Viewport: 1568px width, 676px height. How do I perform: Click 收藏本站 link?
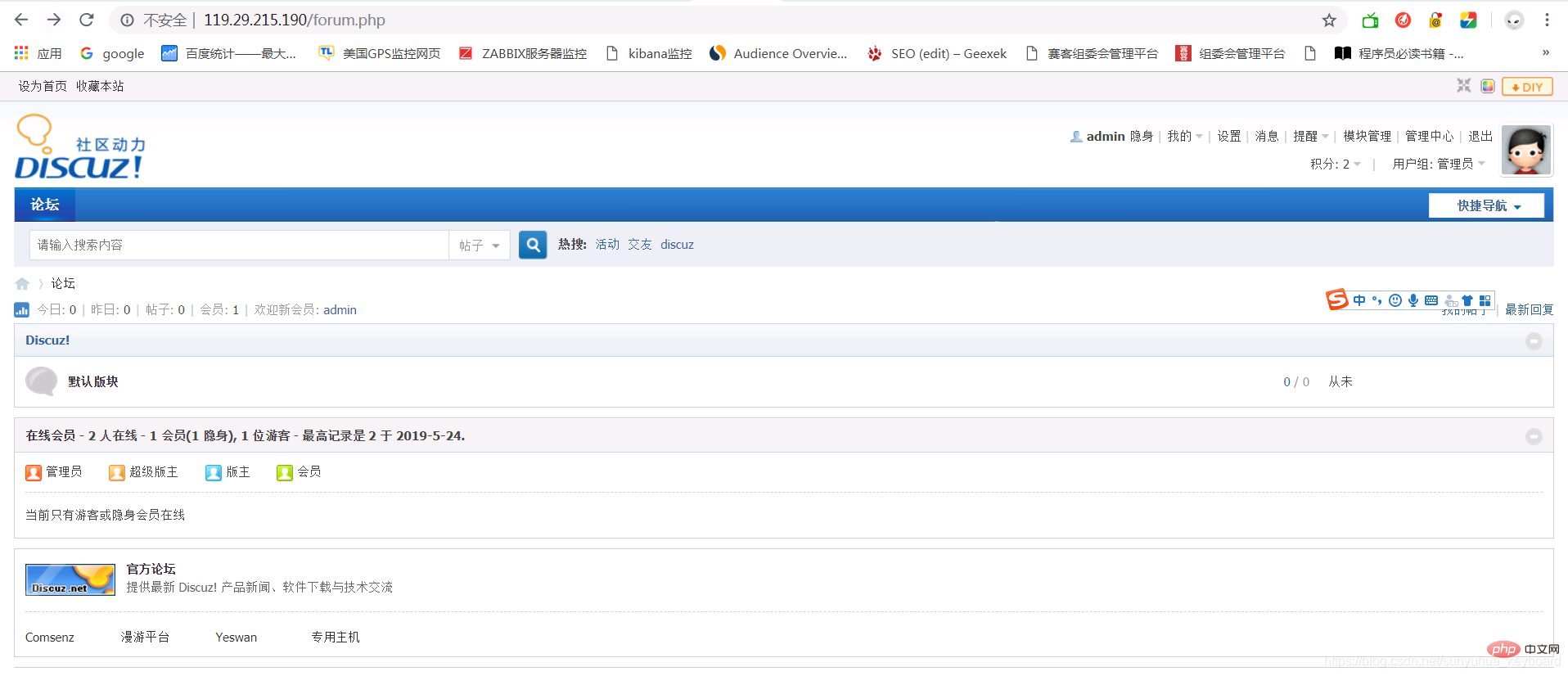click(100, 86)
